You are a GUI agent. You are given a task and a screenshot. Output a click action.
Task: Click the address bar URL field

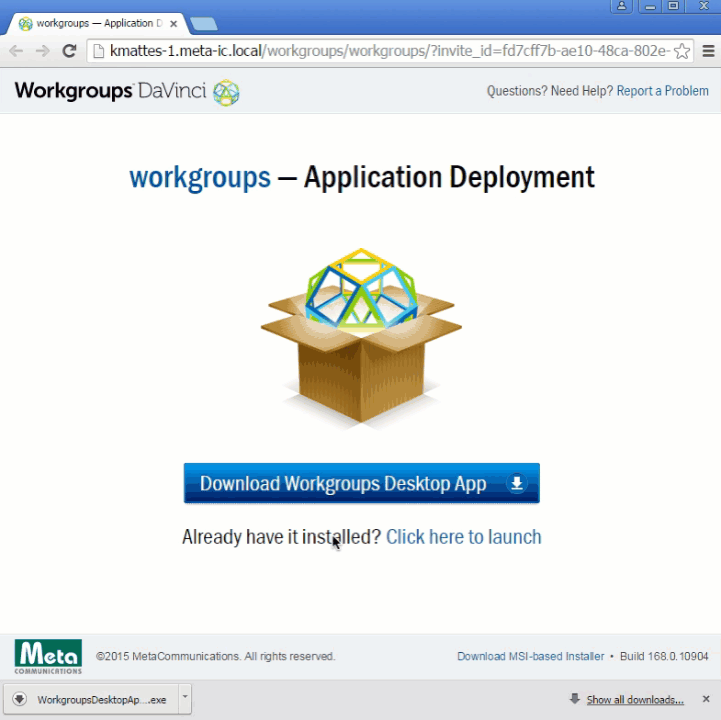(x=390, y=51)
